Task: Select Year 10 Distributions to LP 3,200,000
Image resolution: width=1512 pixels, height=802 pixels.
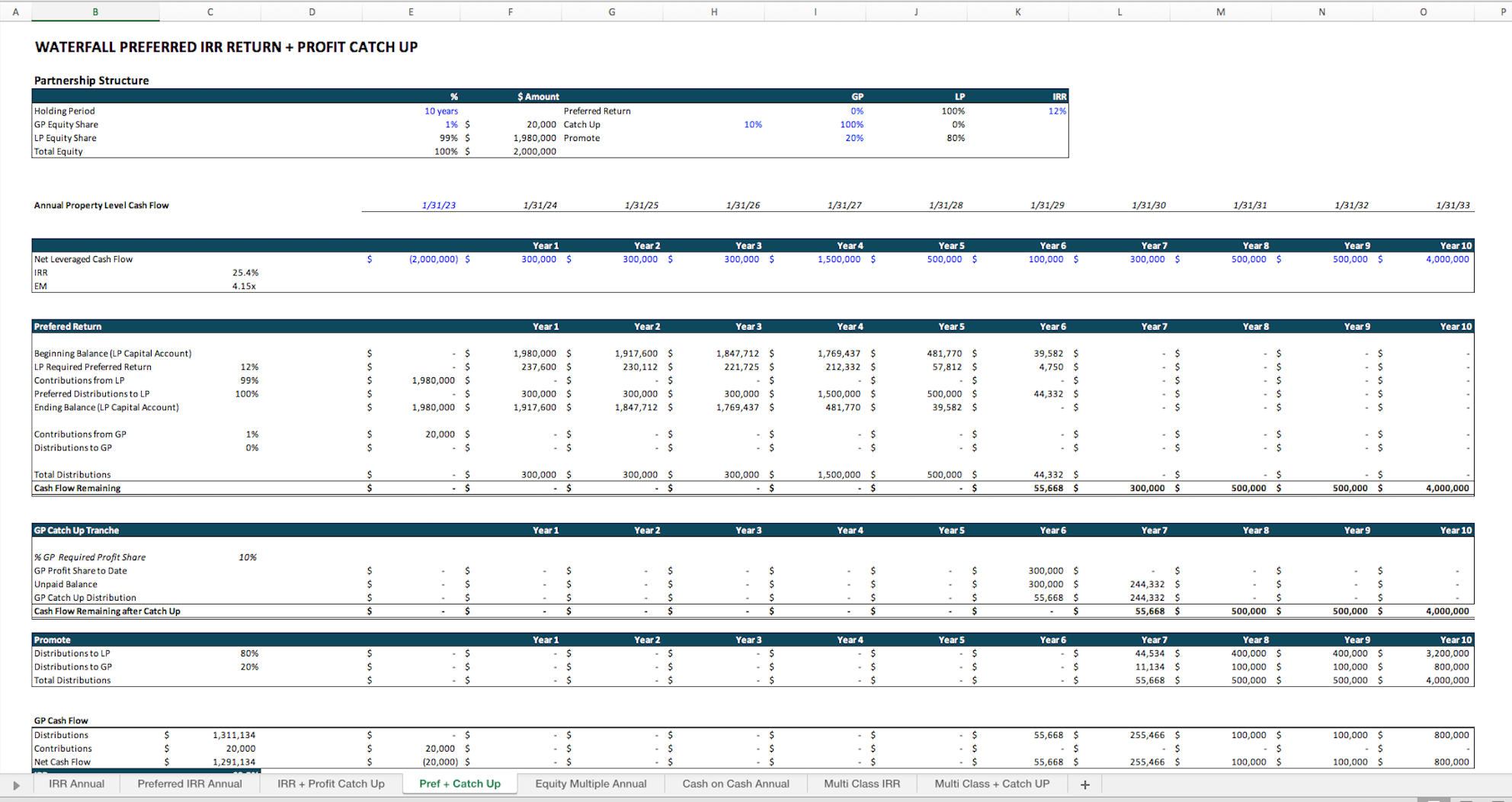Action: (1447, 654)
